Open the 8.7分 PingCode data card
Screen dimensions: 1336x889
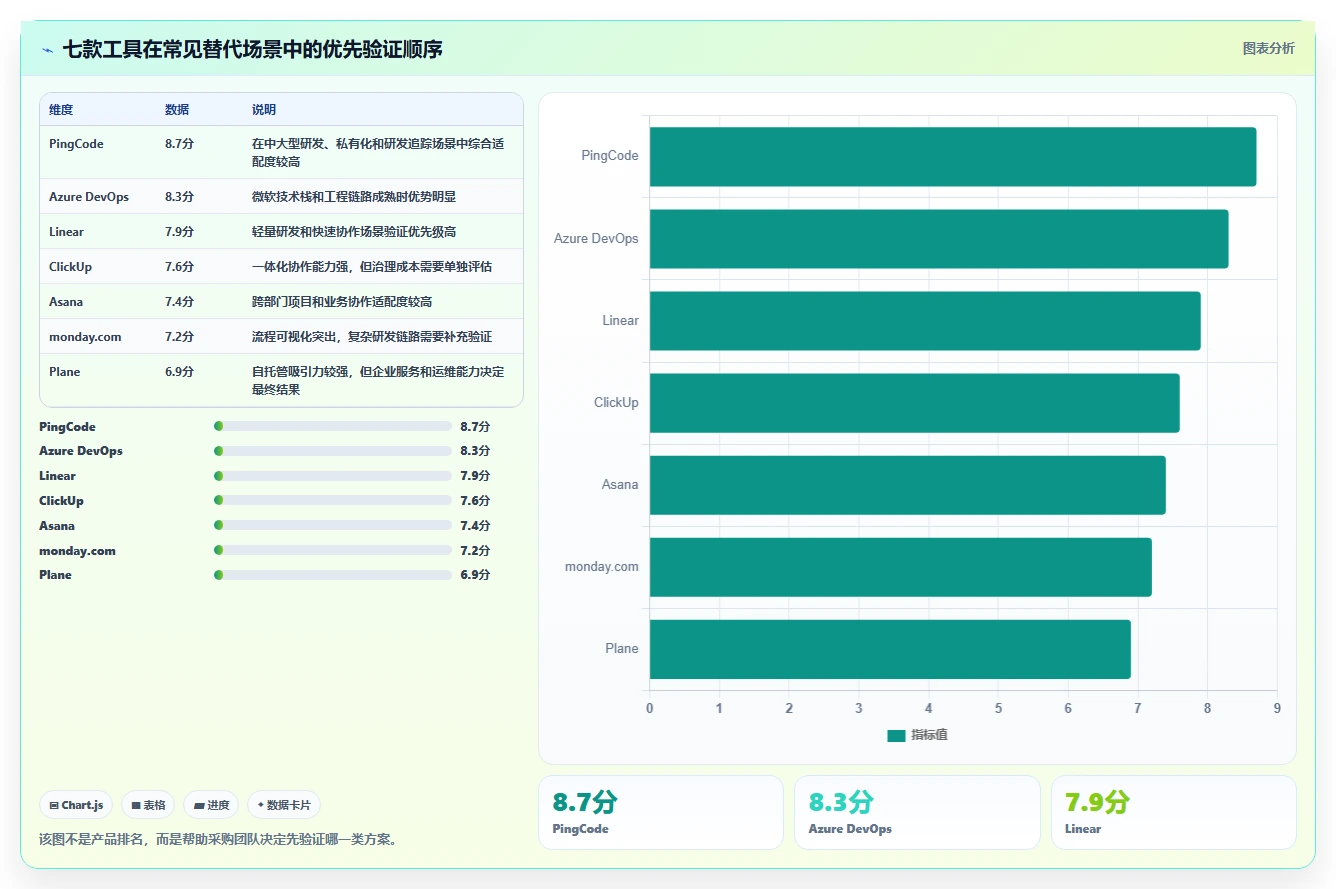point(661,813)
